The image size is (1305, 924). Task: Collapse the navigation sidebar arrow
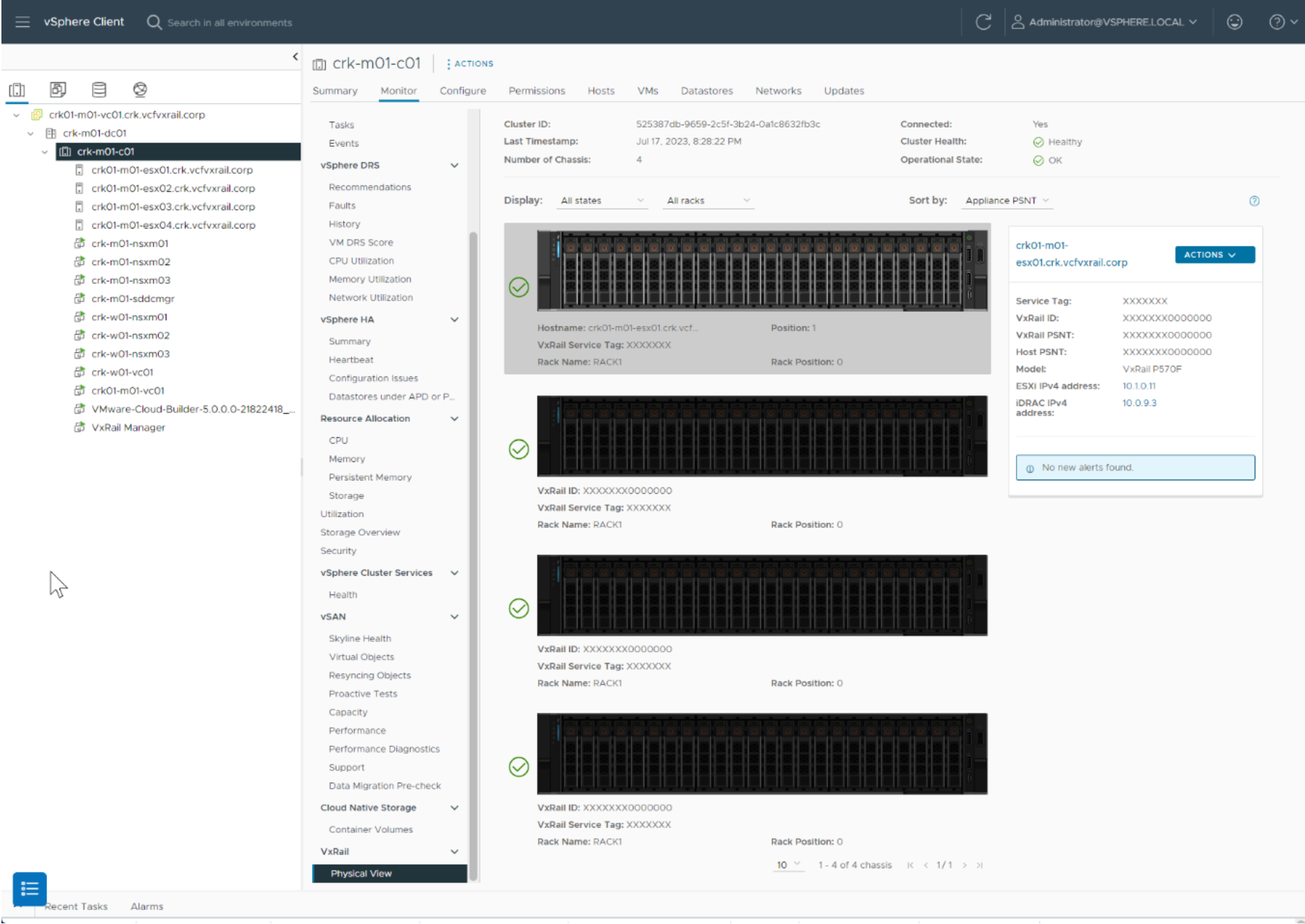point(295,57)
